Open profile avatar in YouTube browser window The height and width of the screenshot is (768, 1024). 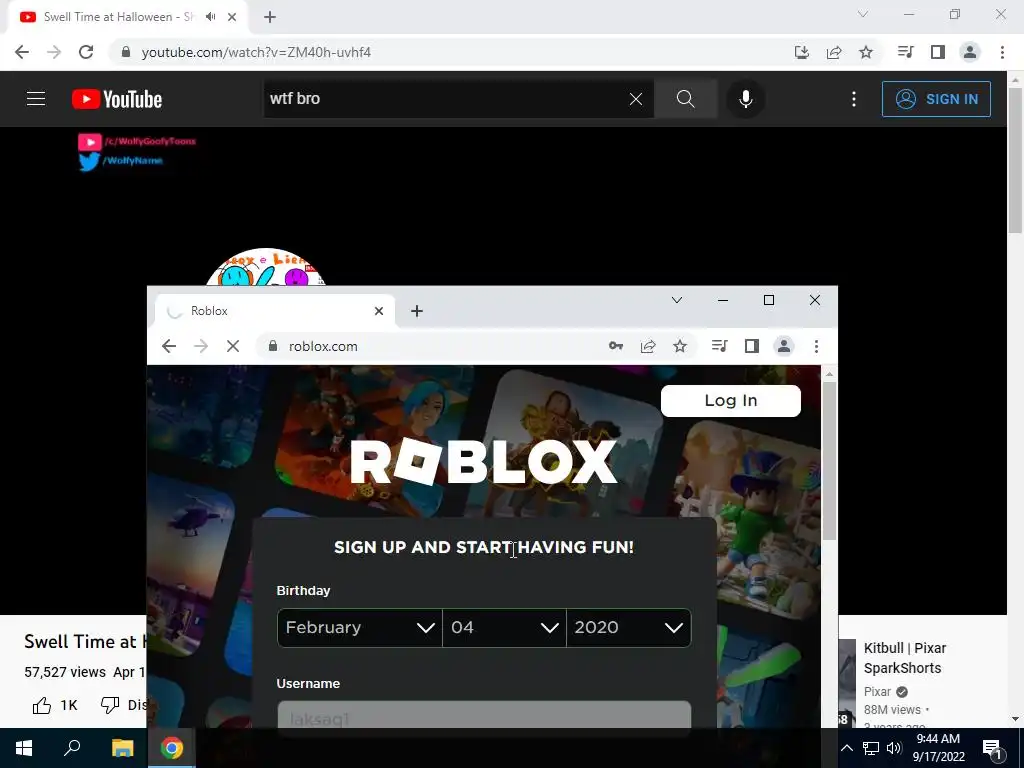click(x=970, y=52)
